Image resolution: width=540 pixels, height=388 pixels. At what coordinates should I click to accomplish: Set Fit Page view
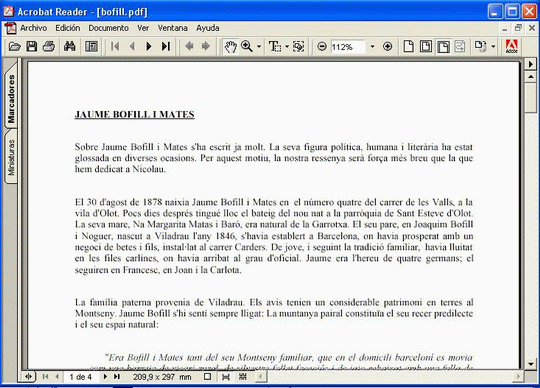[x=426, y=46]
